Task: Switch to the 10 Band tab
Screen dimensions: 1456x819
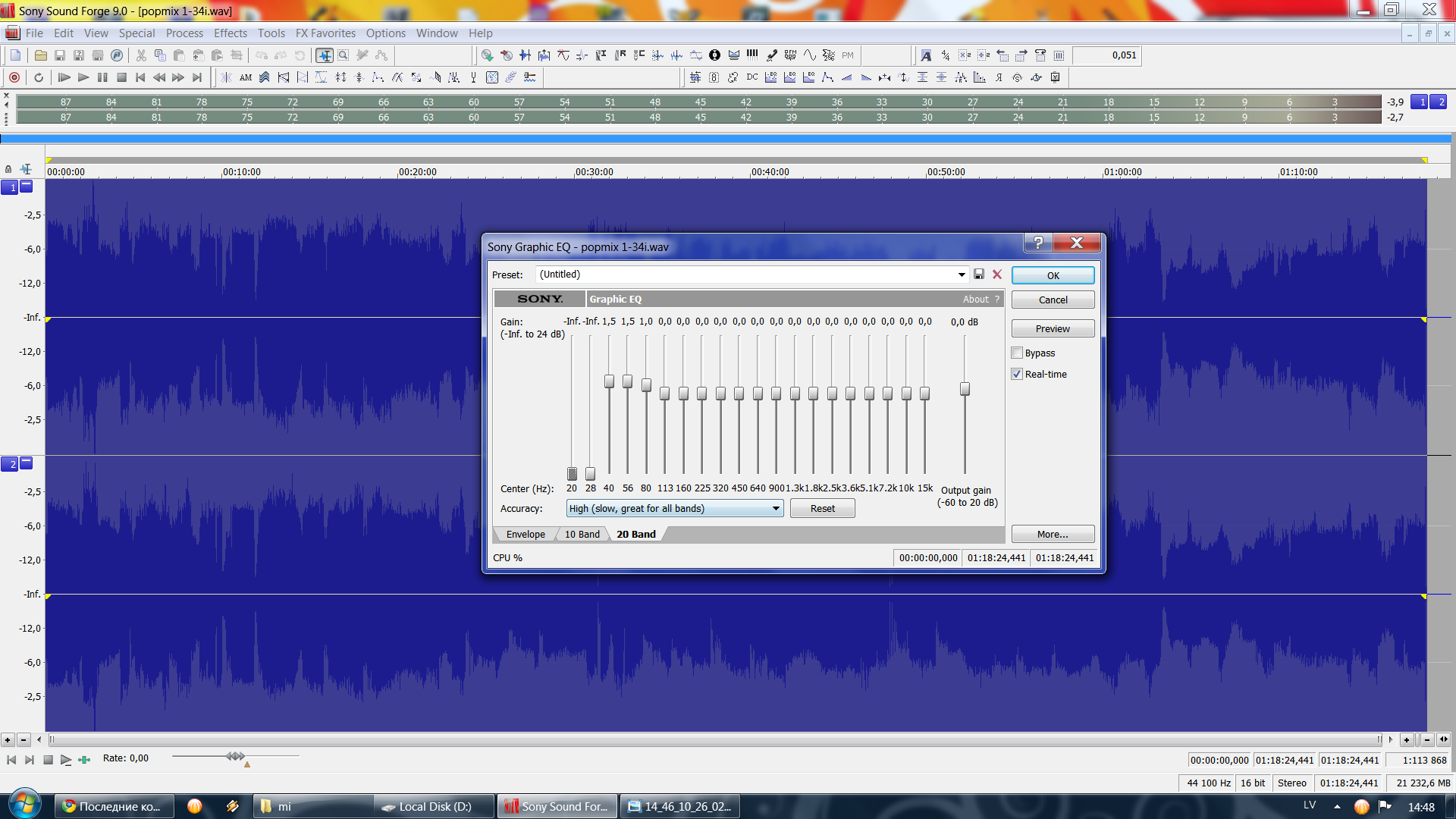Action: (582, 534)
